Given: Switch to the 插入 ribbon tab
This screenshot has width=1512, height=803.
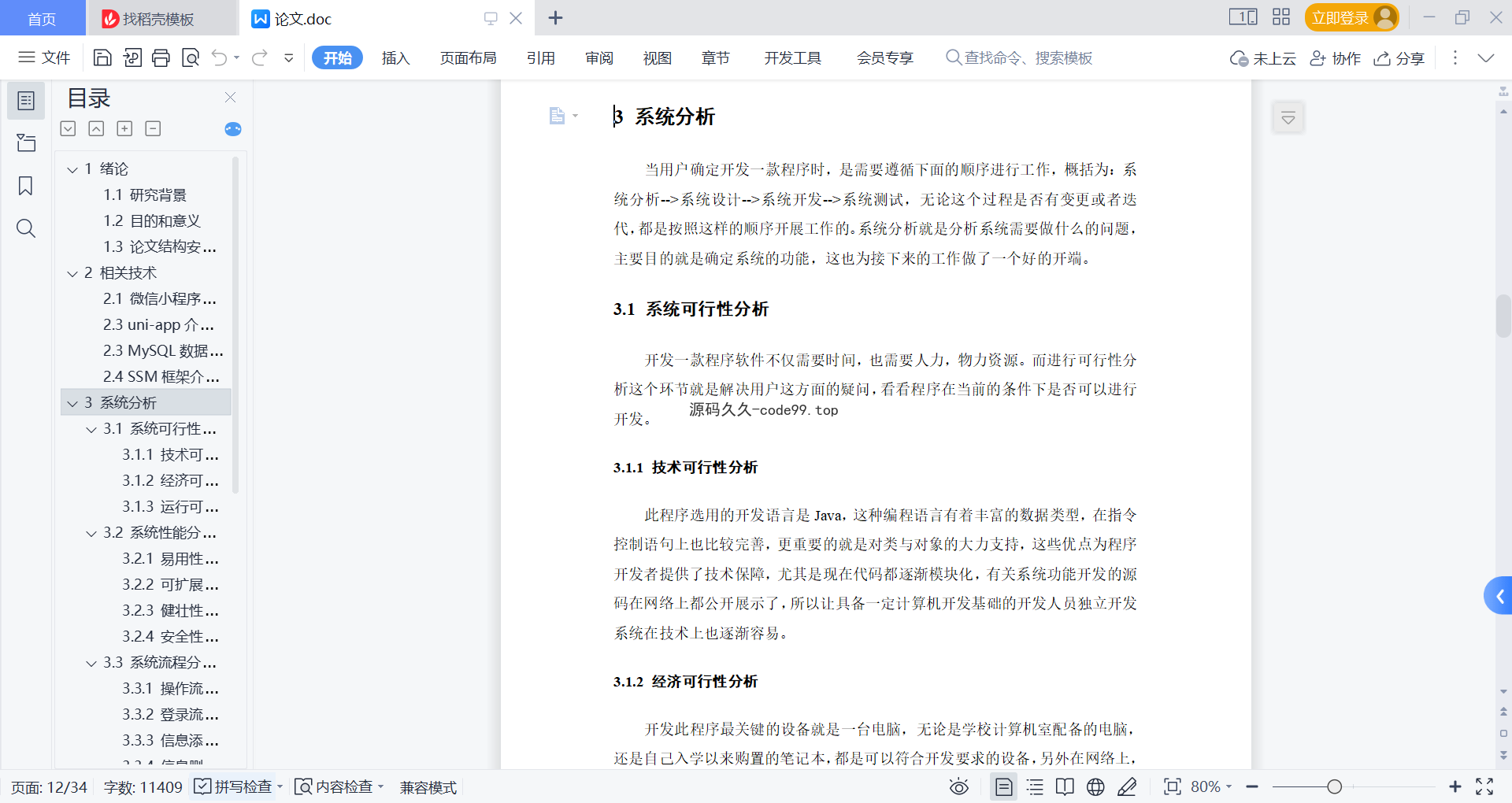Looking at the screenshot, I should [x=395, y=57].
